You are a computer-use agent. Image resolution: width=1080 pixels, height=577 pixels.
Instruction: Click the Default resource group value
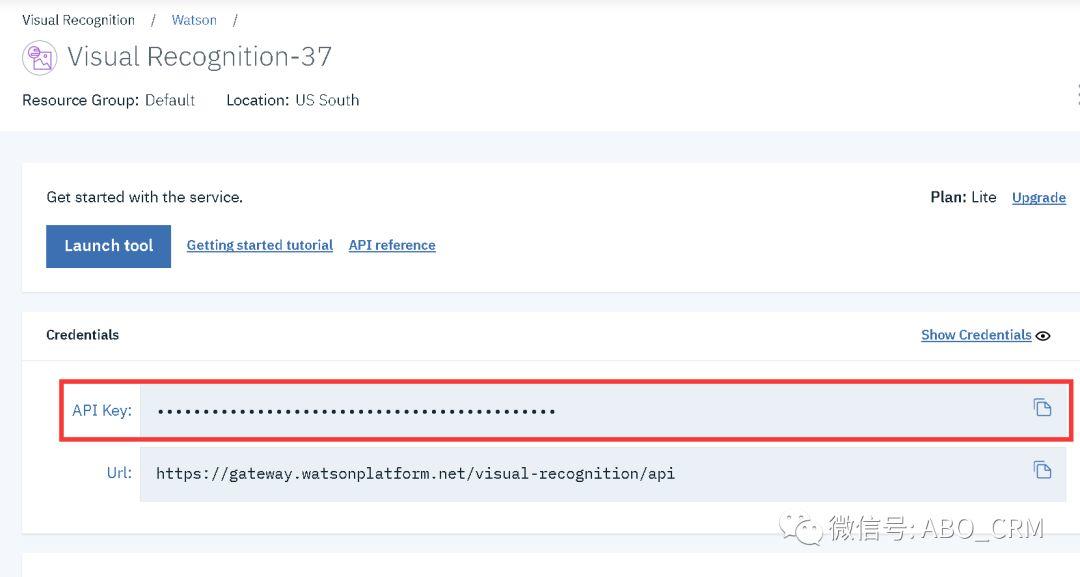pyautogui.click(x=170, y=101)
